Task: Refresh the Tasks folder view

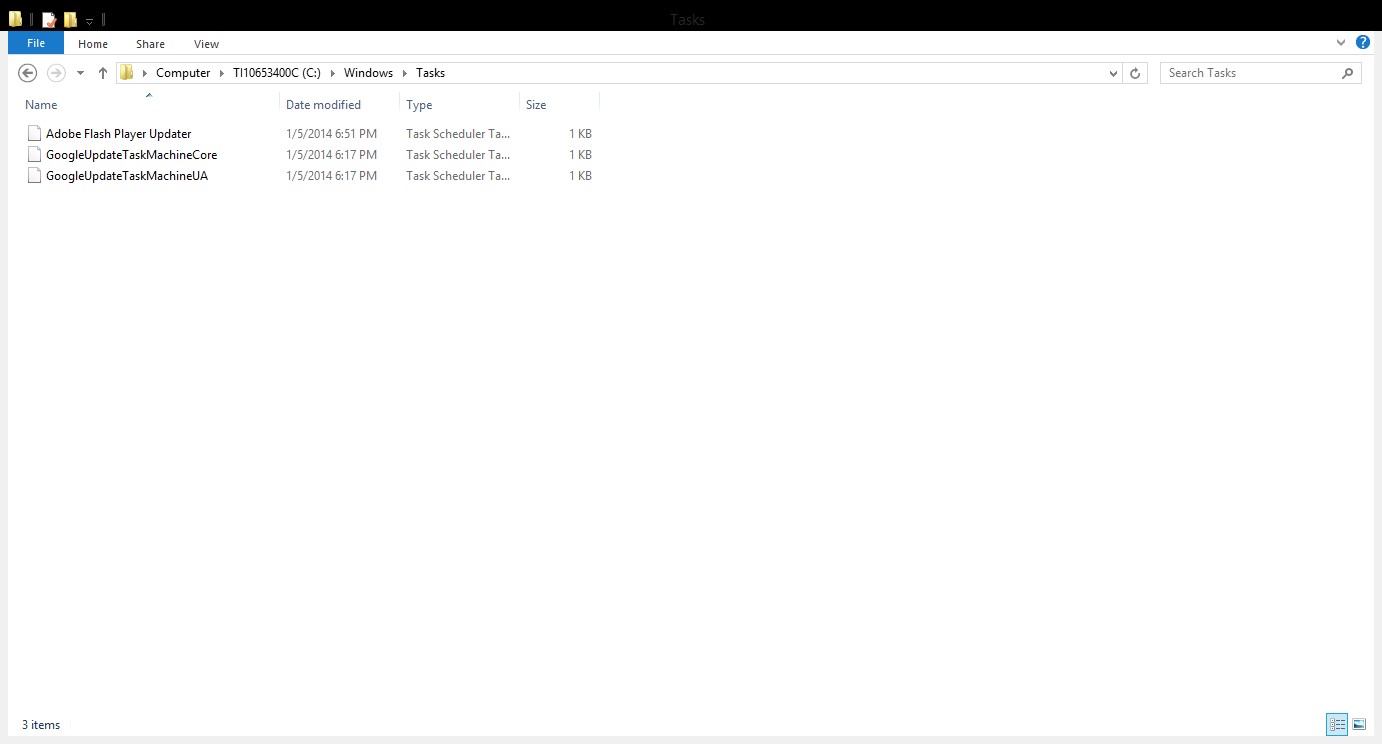Action: (1135, 73)
